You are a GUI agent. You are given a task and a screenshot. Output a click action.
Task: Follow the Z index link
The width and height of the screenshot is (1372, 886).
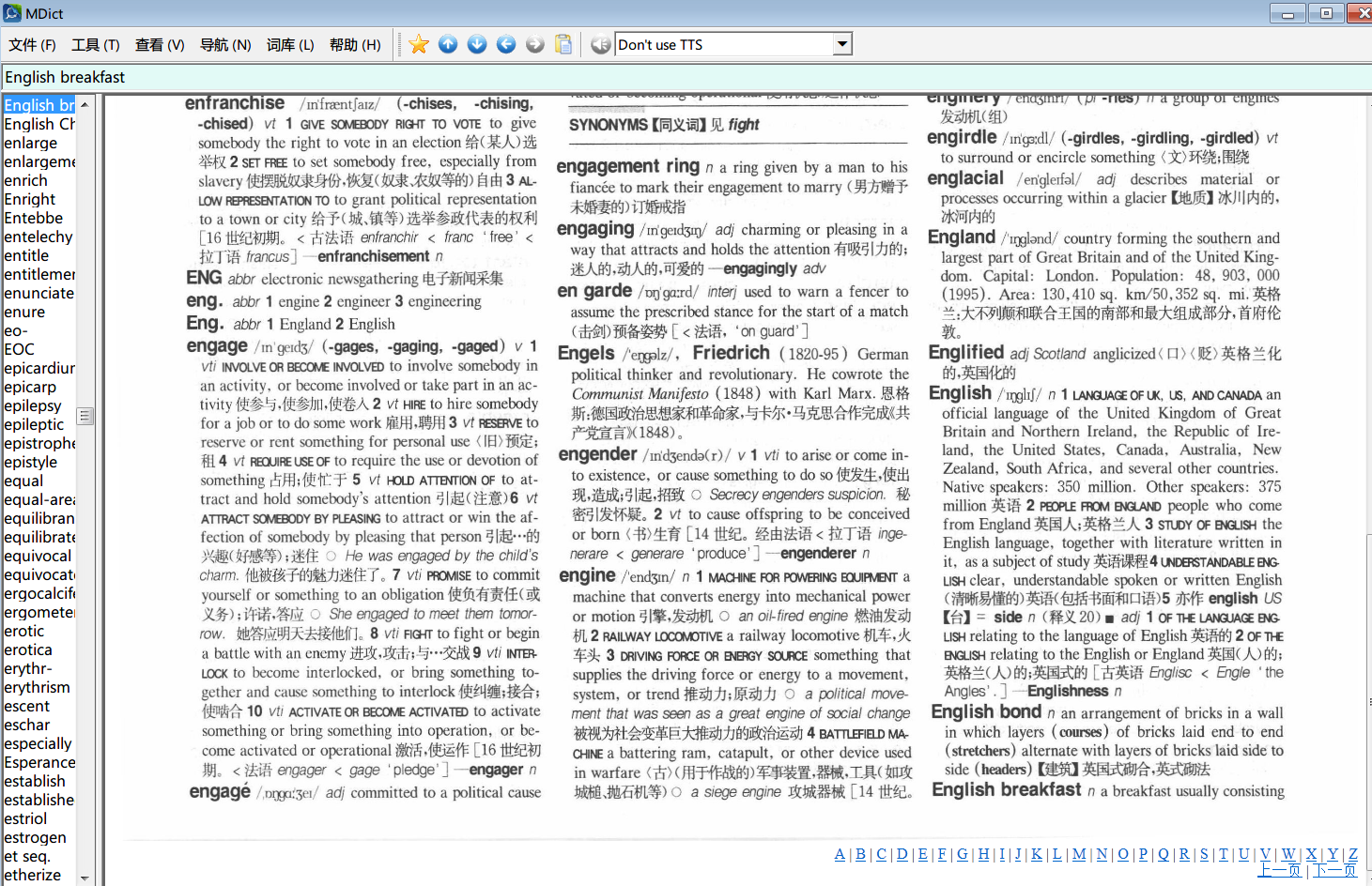point(1353,854)
